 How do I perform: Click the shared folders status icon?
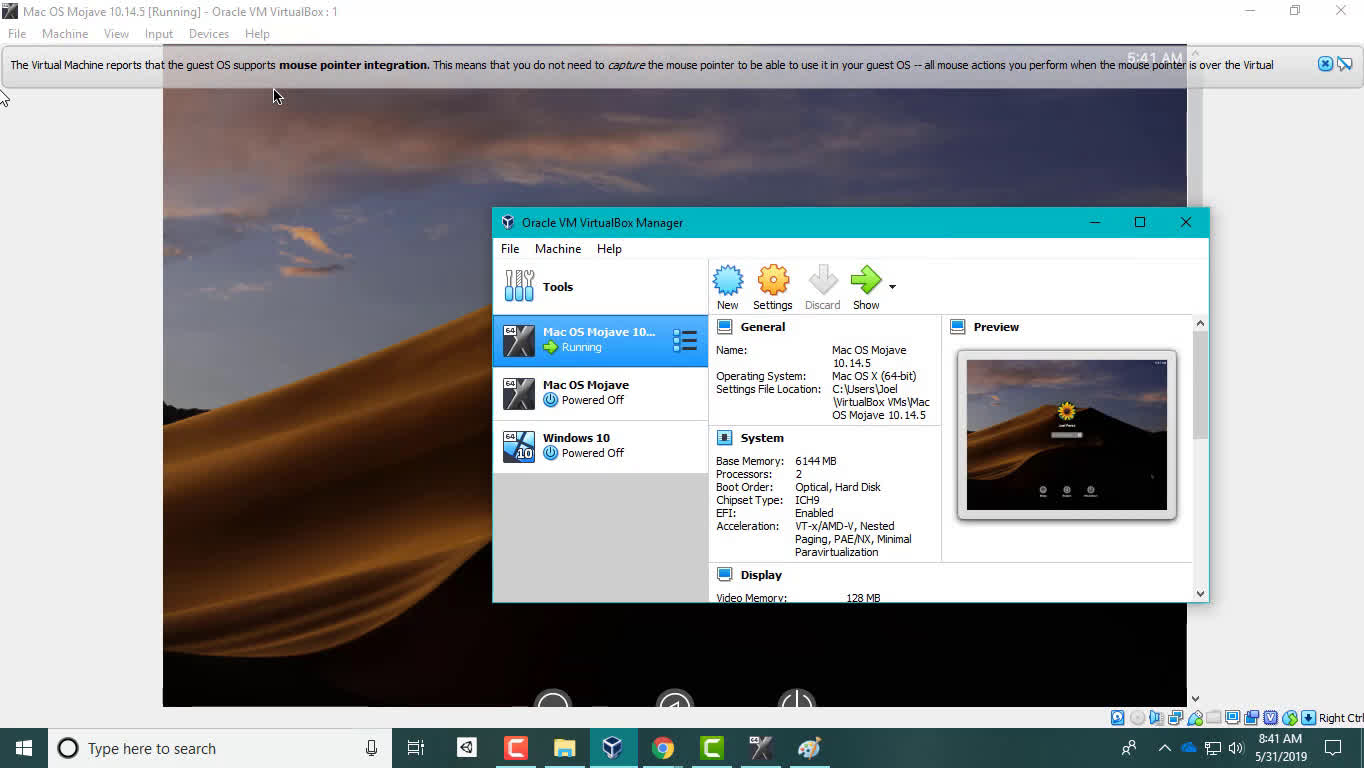[x=1213, y=718]
